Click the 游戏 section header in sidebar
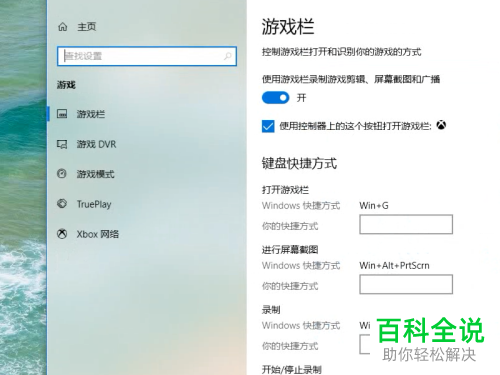 pos(66,85)
